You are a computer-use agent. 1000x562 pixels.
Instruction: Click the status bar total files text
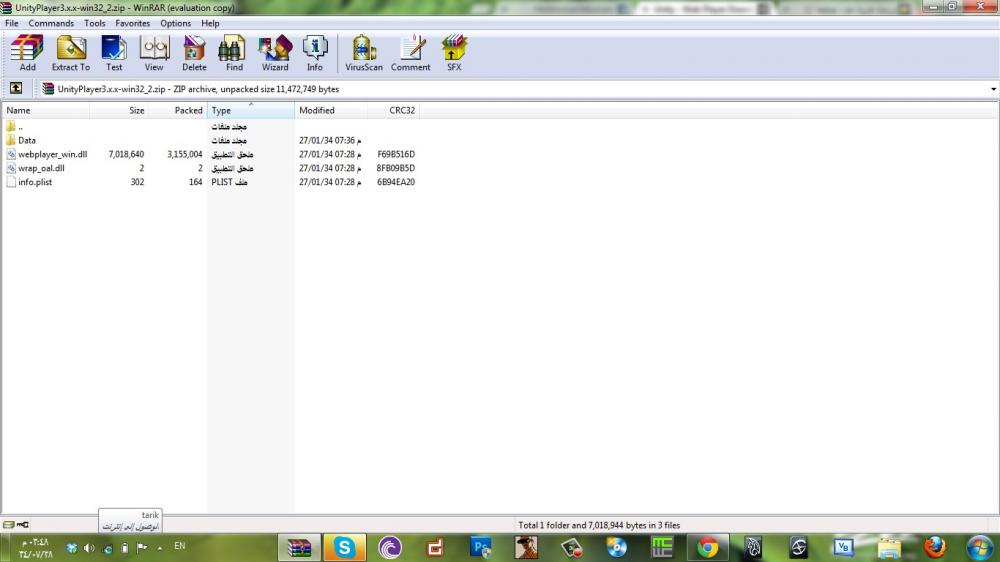point(599,526)
